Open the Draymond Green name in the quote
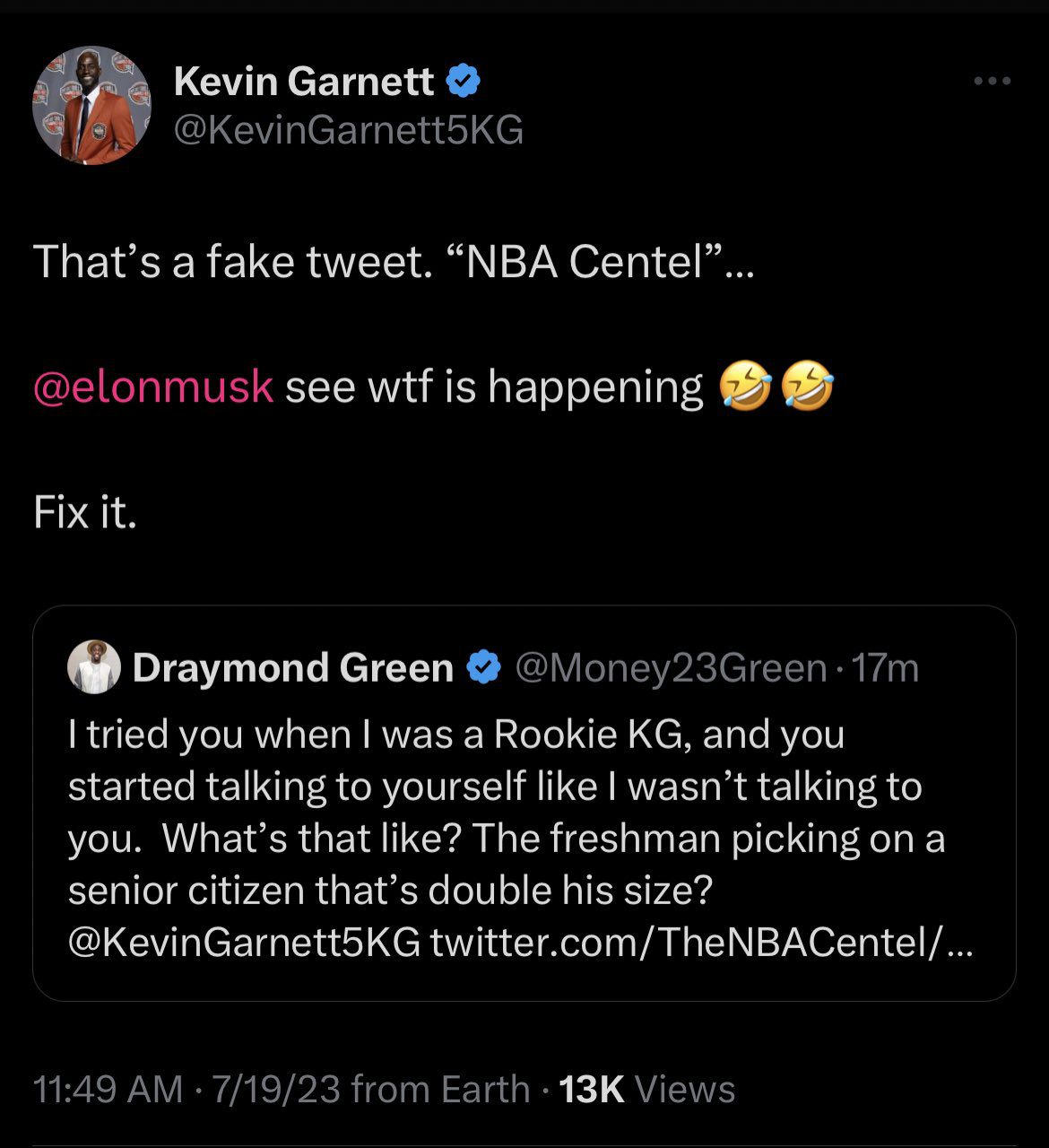The image size is (1049, 1148). point(293,668)
